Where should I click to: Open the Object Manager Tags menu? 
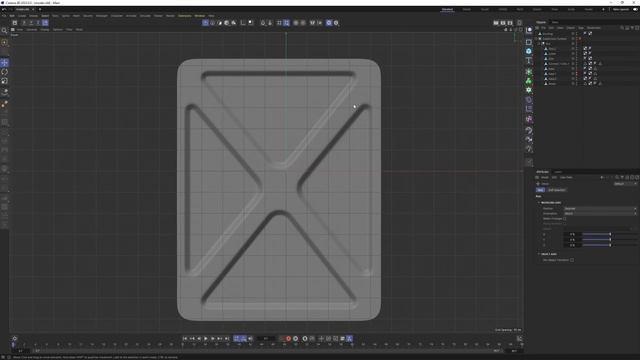[x=581, y=28]
